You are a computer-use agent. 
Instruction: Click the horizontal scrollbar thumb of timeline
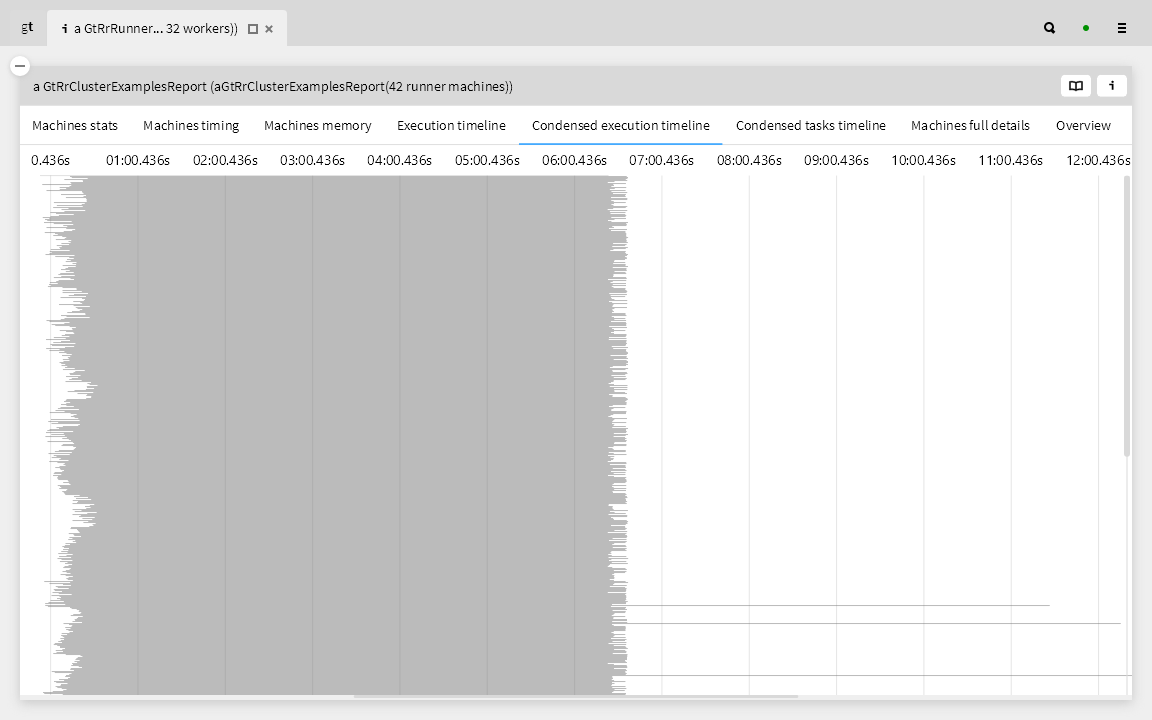coord(575,696)
